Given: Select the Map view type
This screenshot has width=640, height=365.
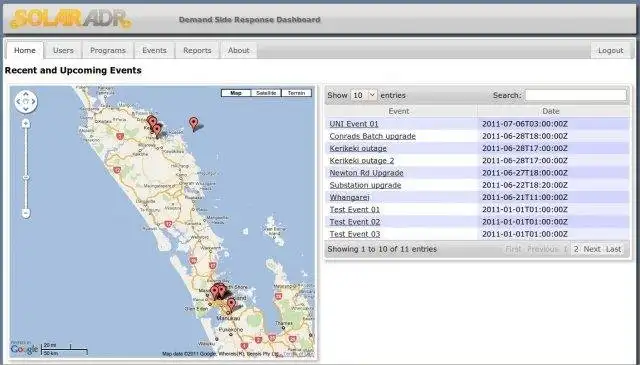Looking at the screenshot, I should 236,93.
